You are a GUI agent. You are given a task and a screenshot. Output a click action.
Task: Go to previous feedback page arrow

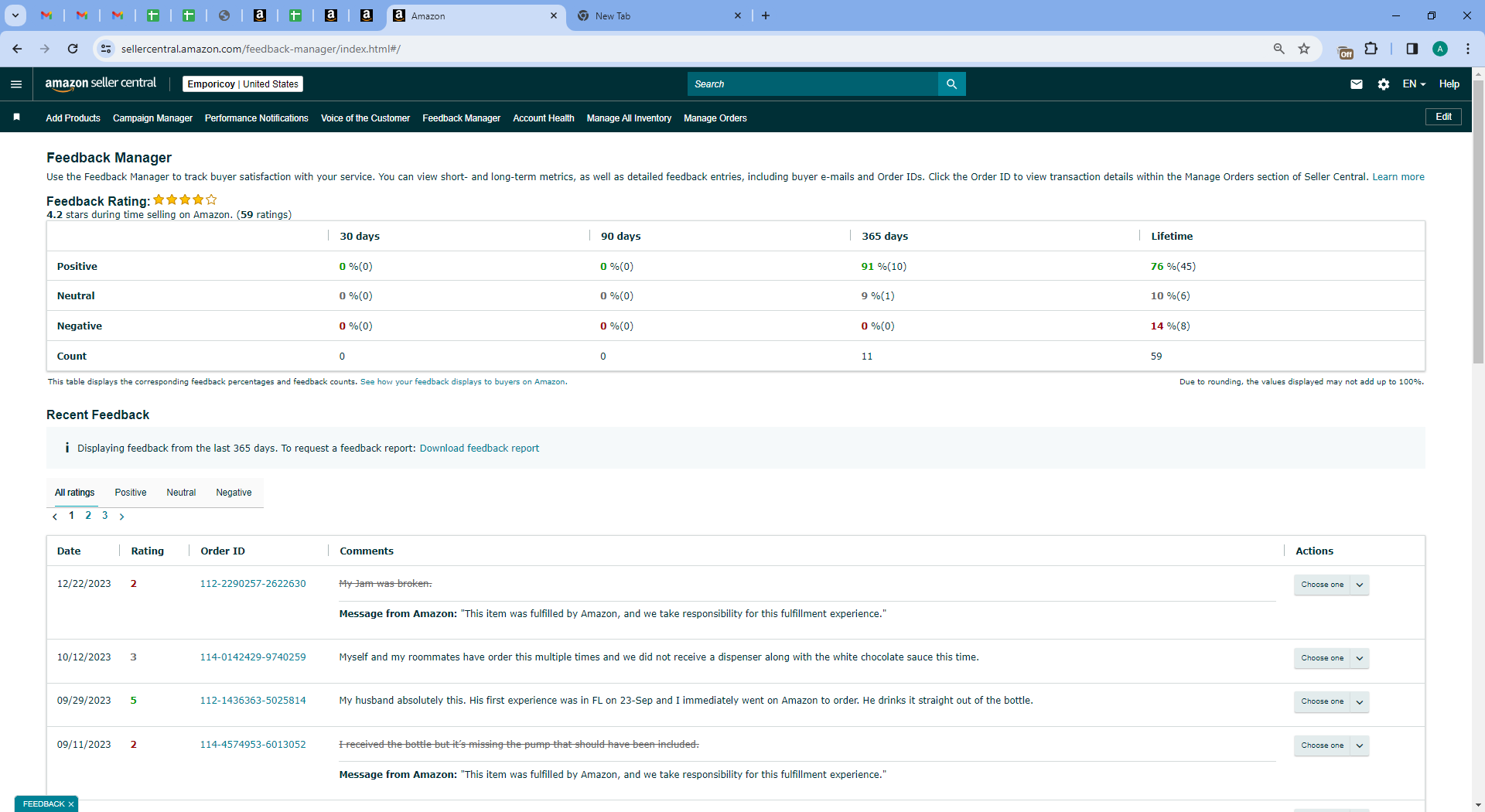[x=55, y=517]
